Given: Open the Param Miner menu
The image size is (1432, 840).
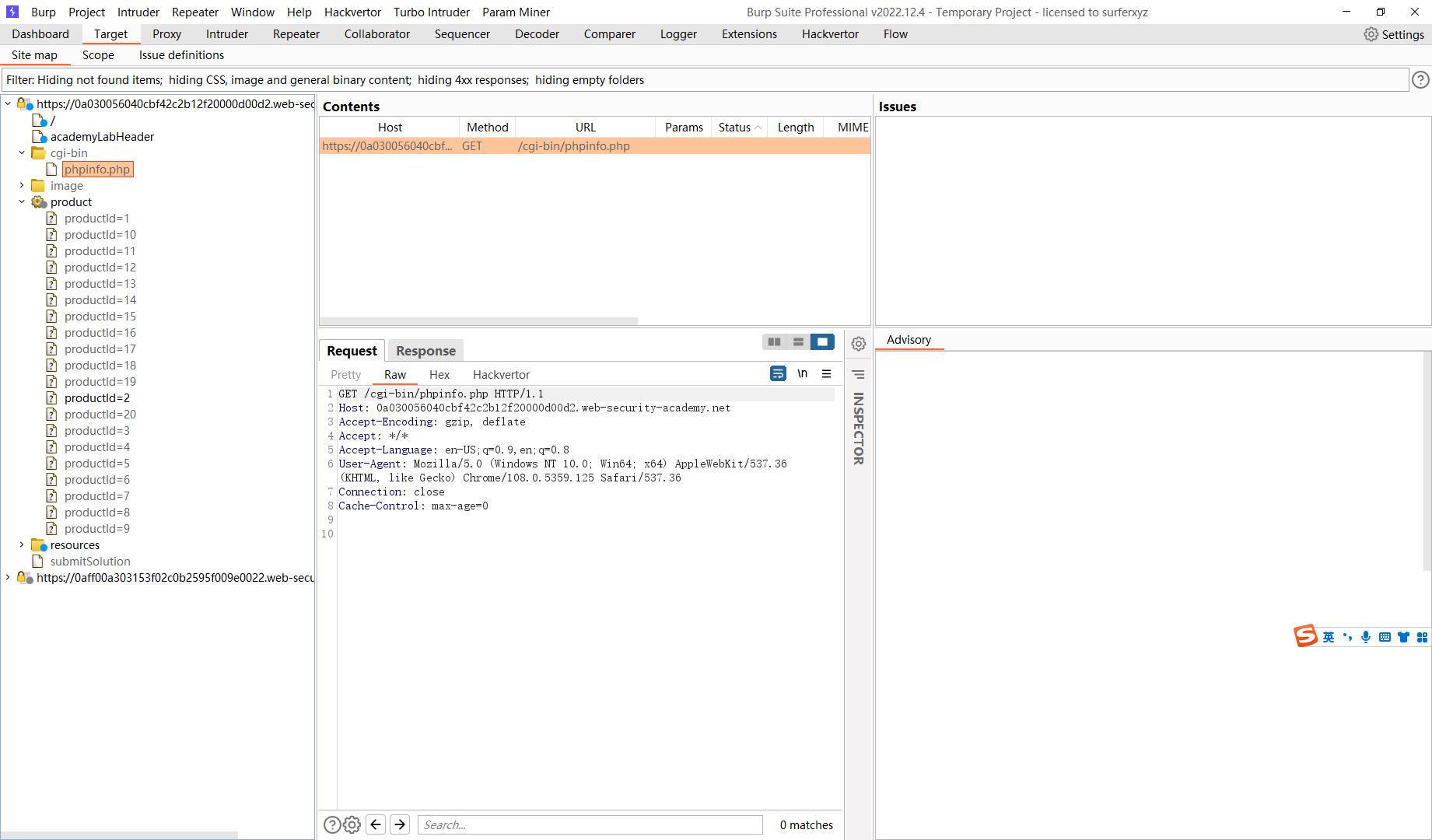Looking at the screenshot, I should pos(516,12).
